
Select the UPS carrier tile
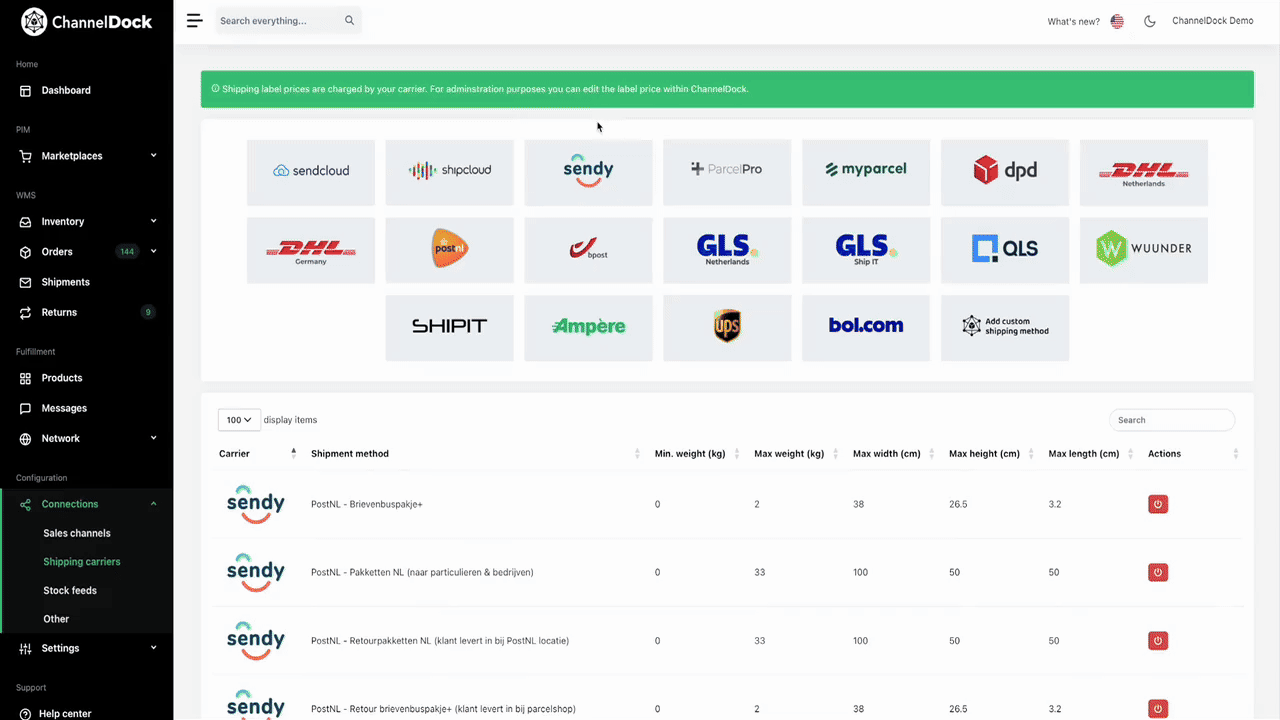click(727, 327)
